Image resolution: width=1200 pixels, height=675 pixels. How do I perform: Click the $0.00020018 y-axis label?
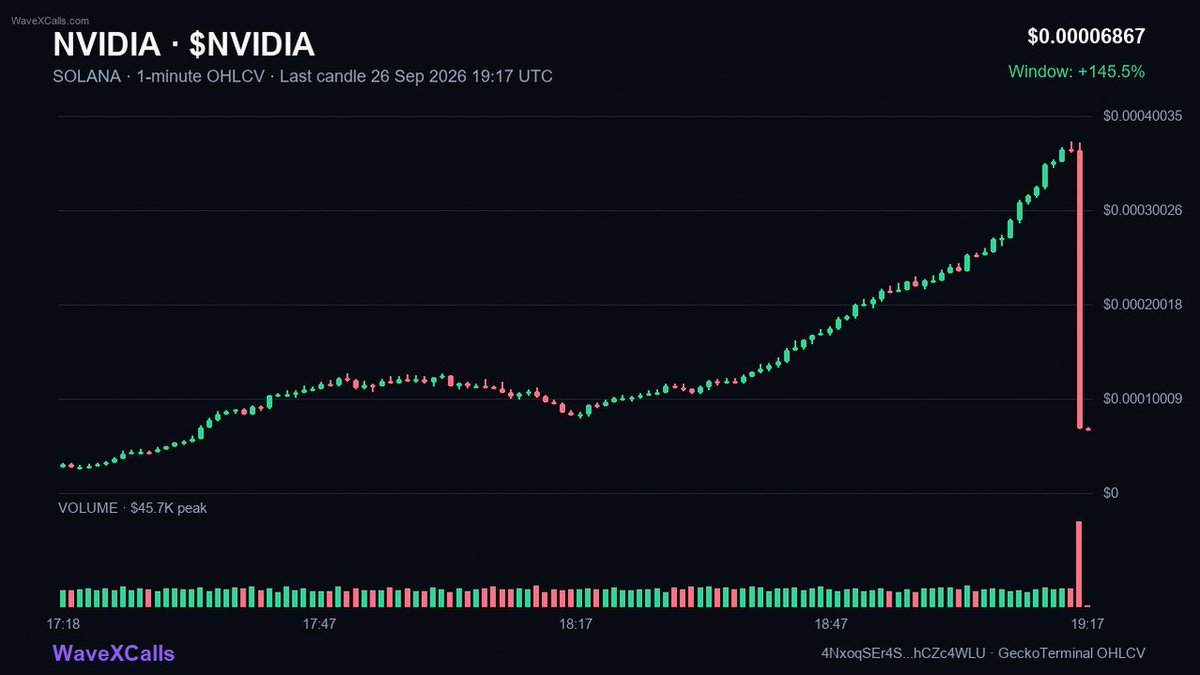[1143, 304]
